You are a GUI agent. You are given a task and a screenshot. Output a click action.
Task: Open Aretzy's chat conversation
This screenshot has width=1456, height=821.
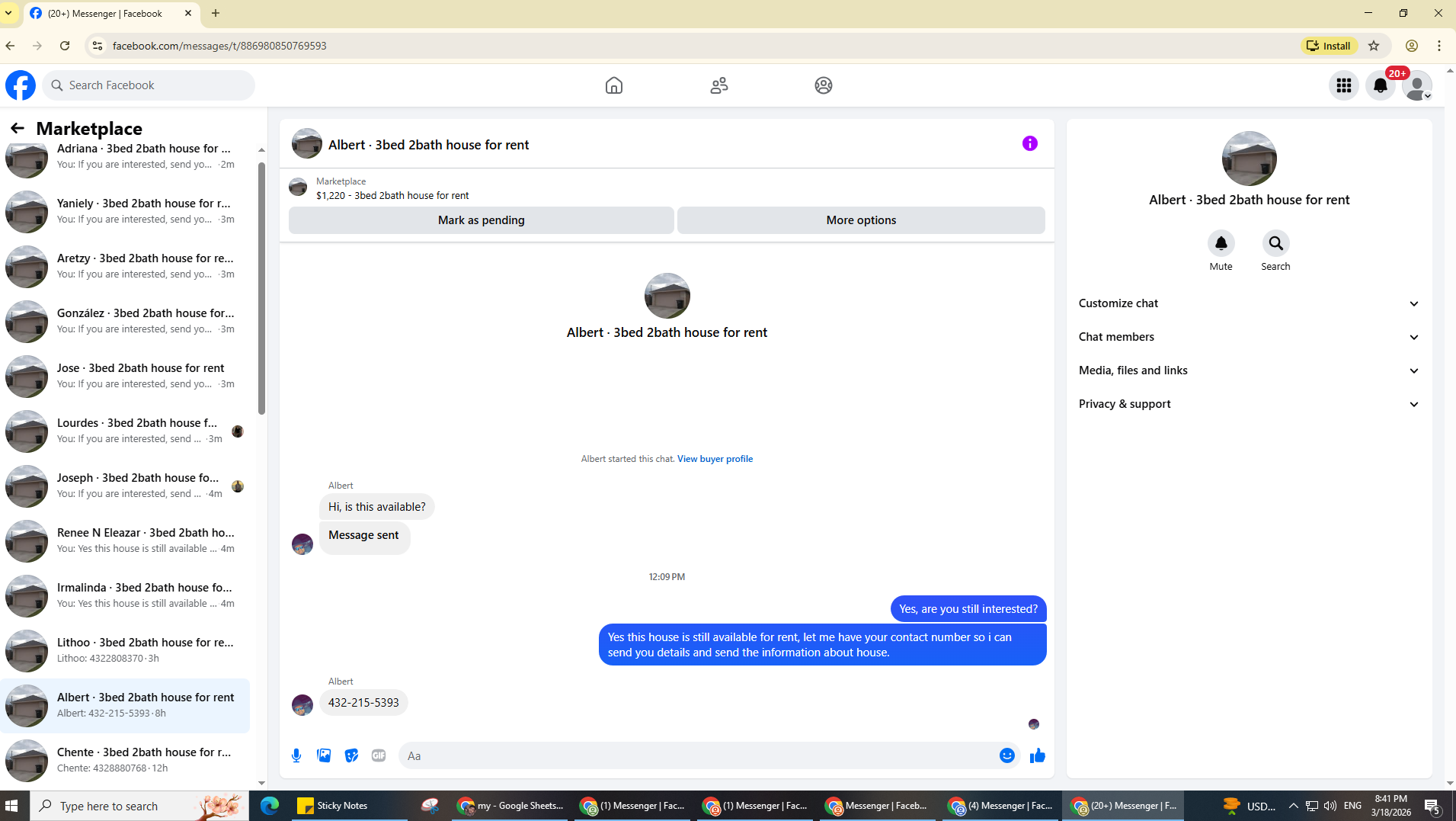tap(125, 266)
